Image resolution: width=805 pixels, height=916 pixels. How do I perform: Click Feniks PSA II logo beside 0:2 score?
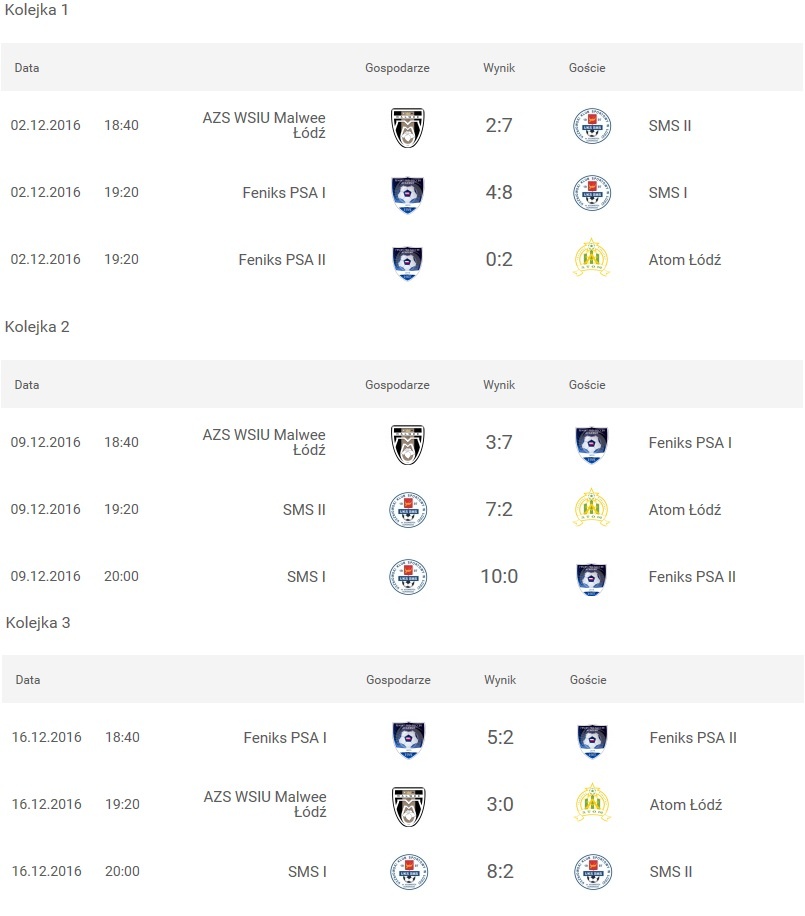coord(407,259)
